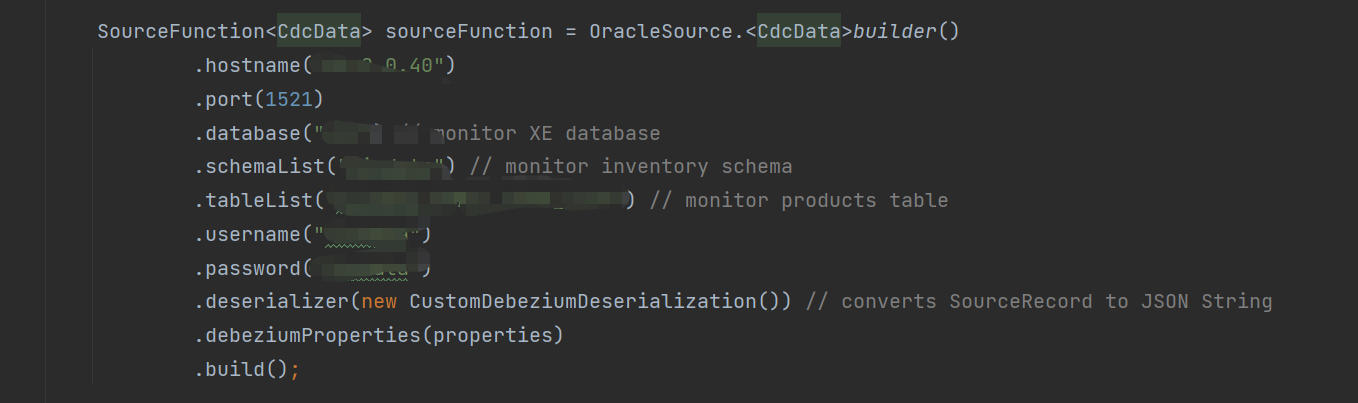Click the debeziumProperties method call
The width and height of the screenshot is (1358, 403).
tap(311, 335)
